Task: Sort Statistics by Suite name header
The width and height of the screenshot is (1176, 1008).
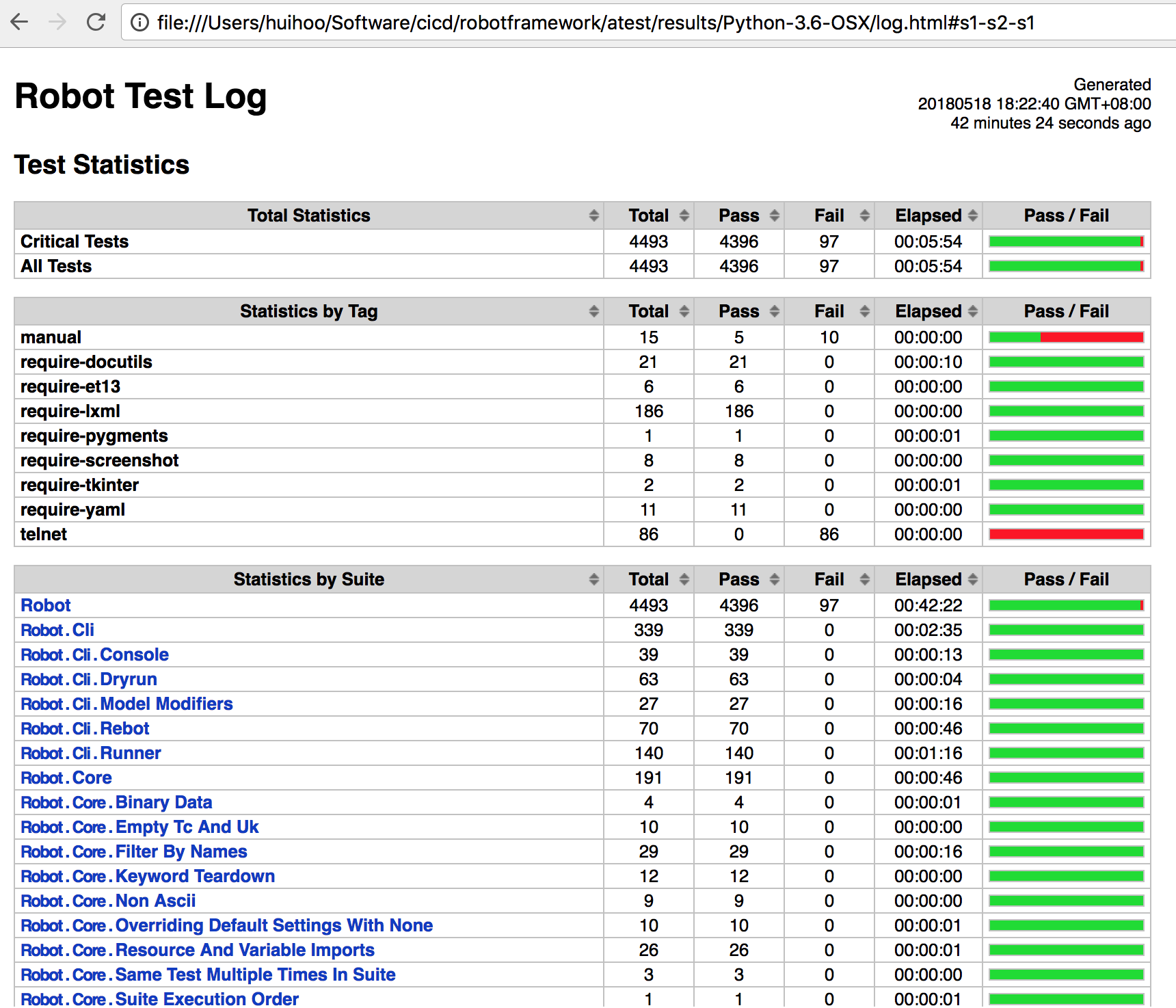Action: (x=308, y=580)
